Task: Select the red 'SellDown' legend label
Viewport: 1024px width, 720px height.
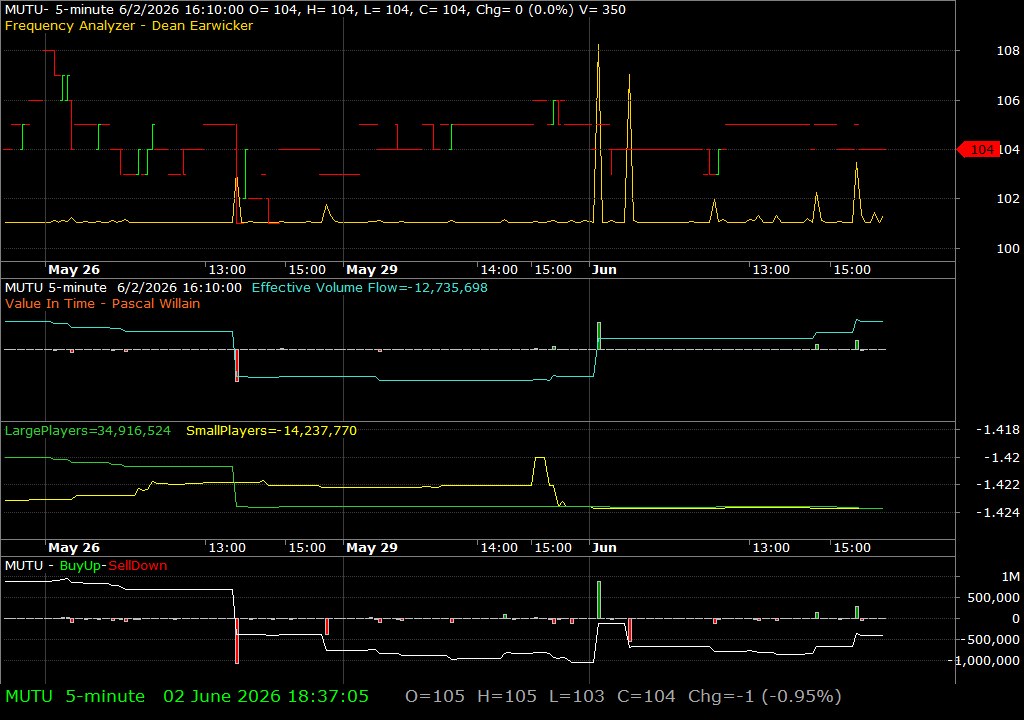Action: pyautogui.click(x=138, y=565)
